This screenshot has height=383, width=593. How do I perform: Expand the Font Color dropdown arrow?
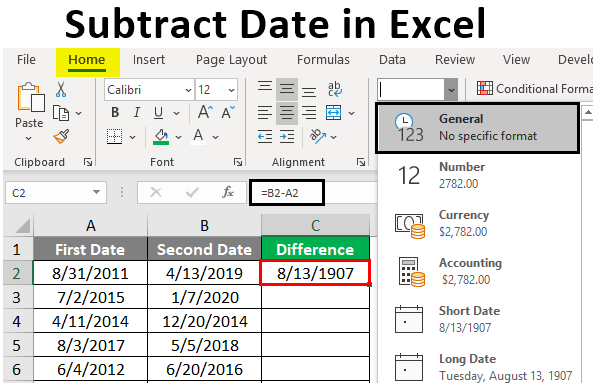(x=216, y=137)
